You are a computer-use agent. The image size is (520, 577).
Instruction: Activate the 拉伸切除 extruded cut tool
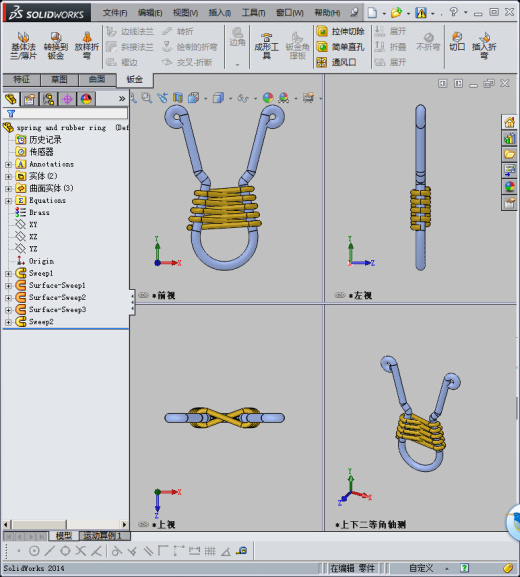tap(340, 32)
